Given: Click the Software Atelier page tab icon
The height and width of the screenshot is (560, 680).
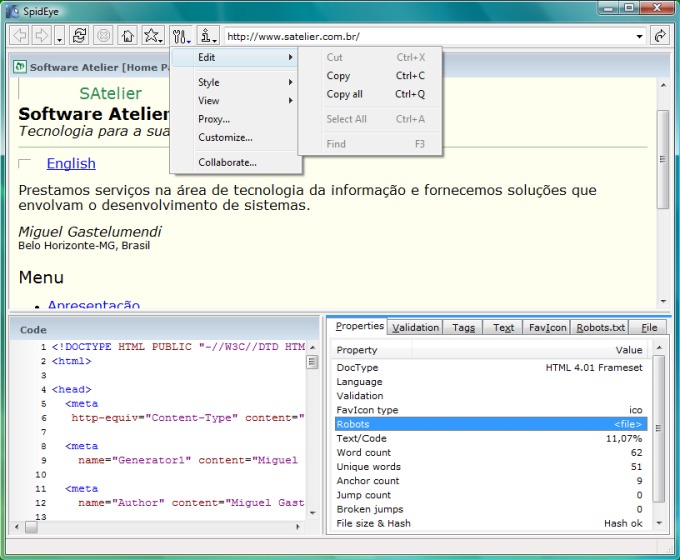Looking at the screenshot, I should [19, 67].
